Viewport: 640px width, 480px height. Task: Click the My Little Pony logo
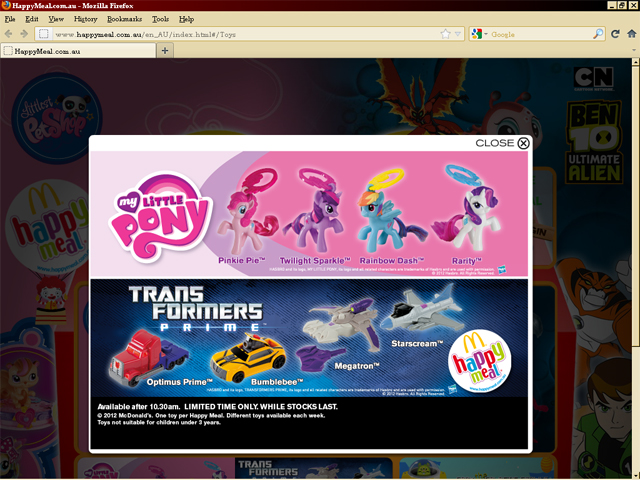160,216
